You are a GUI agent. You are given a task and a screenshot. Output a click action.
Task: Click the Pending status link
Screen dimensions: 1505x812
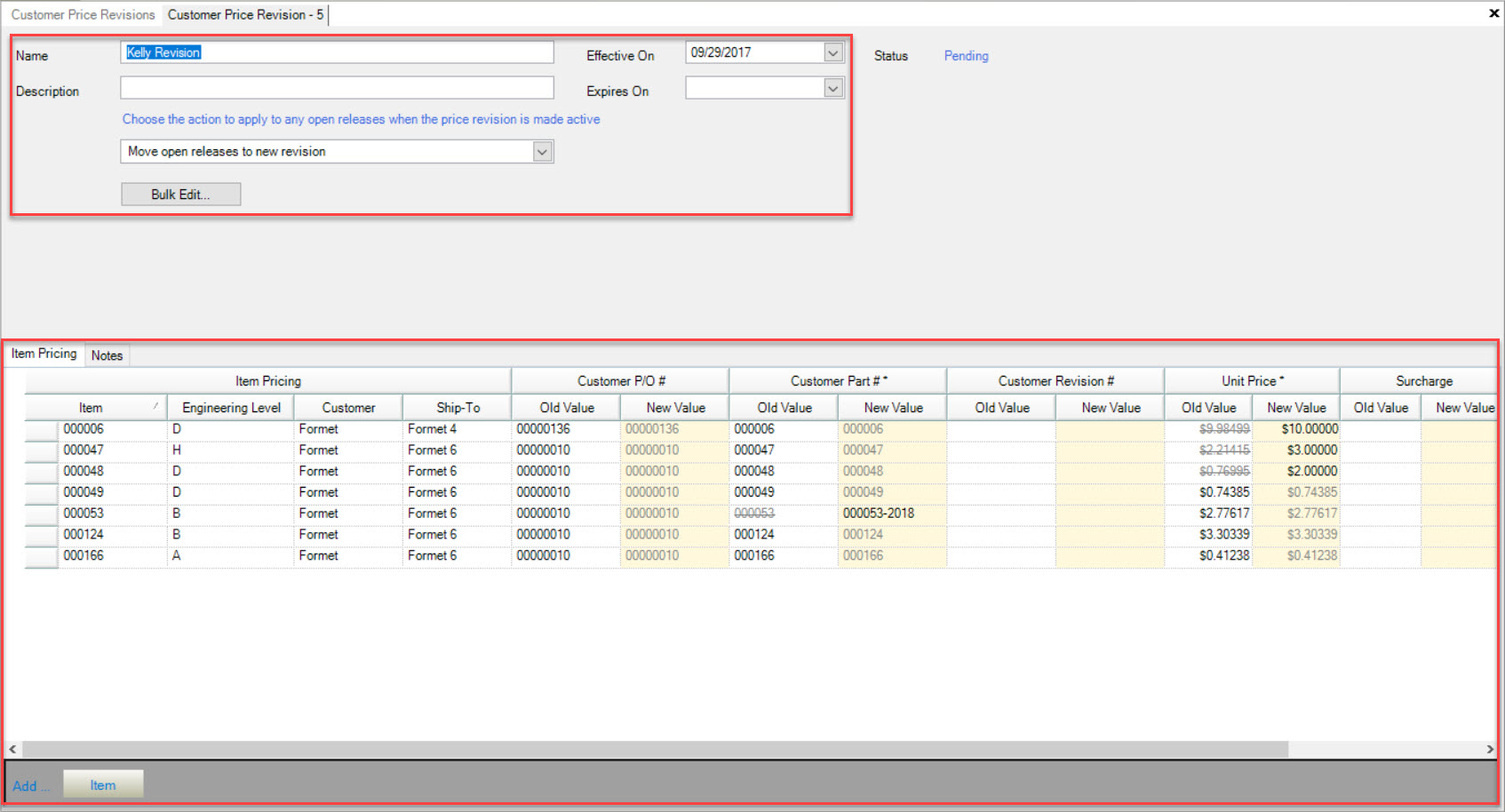[966, 55]
